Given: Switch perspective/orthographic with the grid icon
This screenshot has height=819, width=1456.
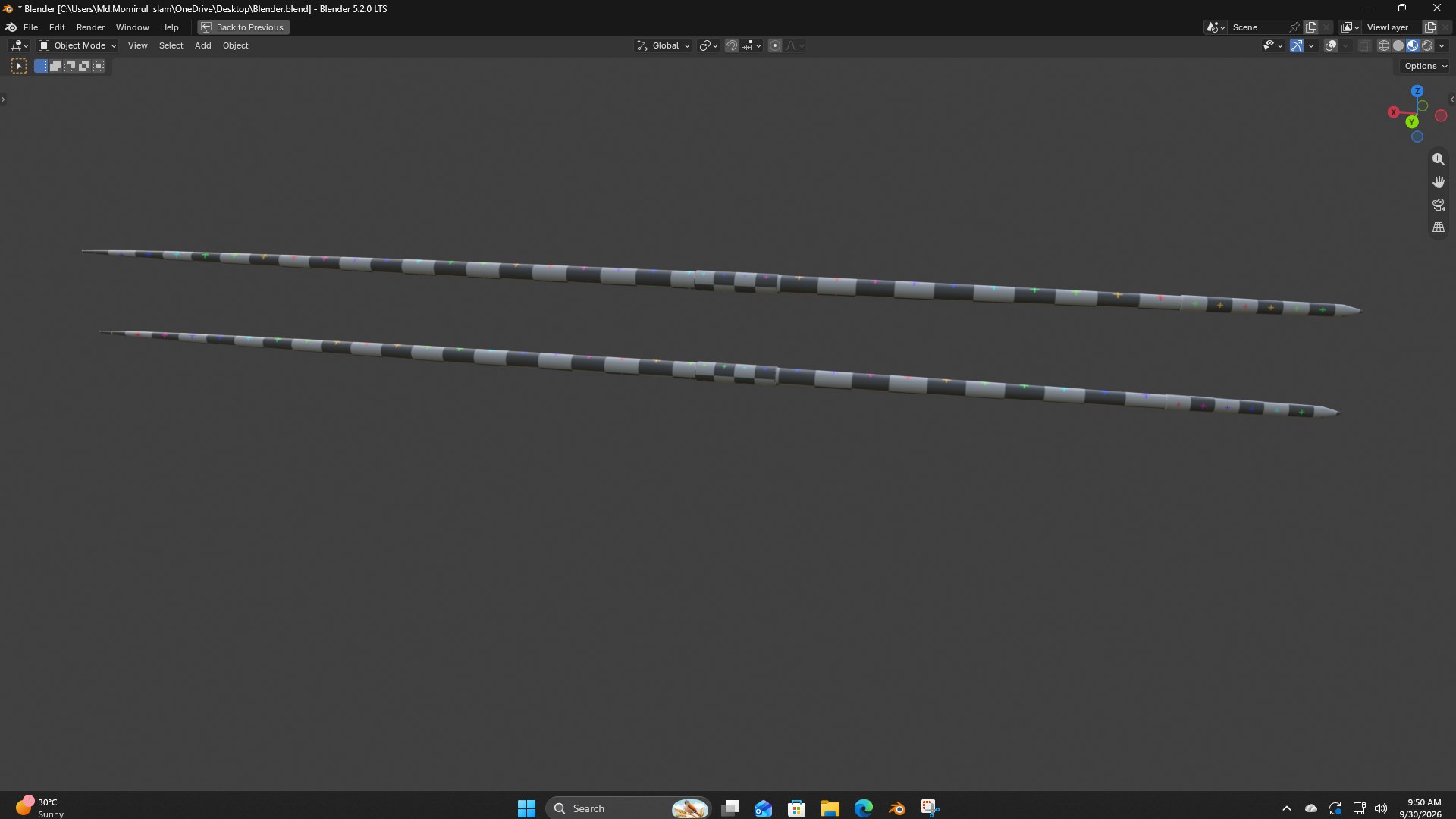Looking at the screenshot, I should [x=1438, y=227].
